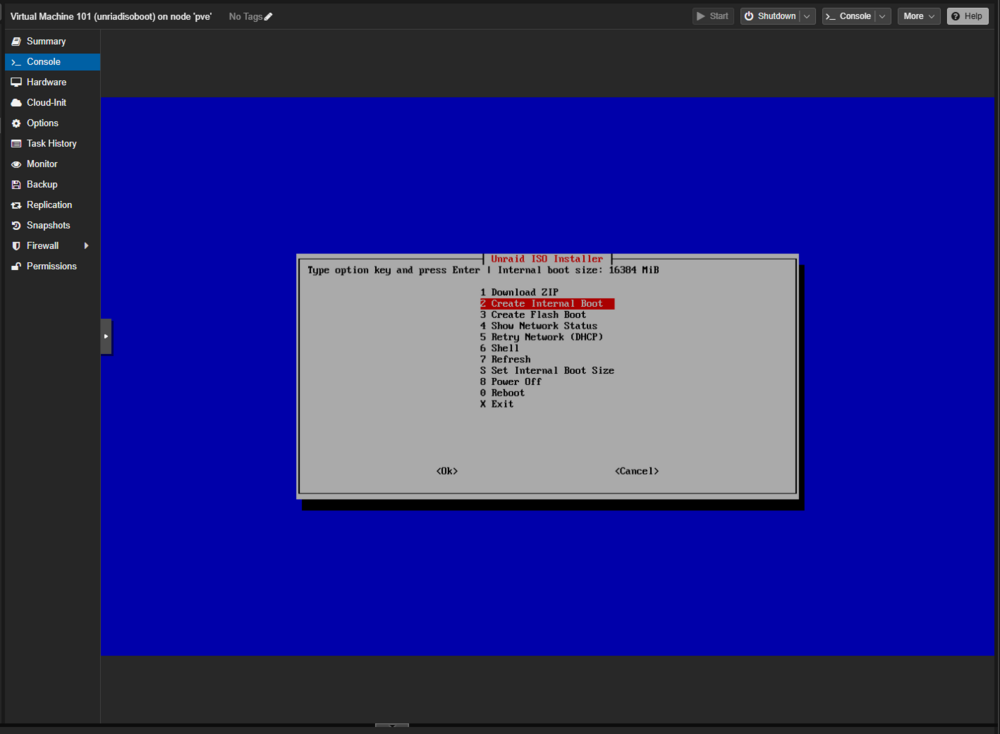Image resolution: width=1000 pixels, height=734 pixels.
Task: Go to VM Options page
Action: click(52, 123)
